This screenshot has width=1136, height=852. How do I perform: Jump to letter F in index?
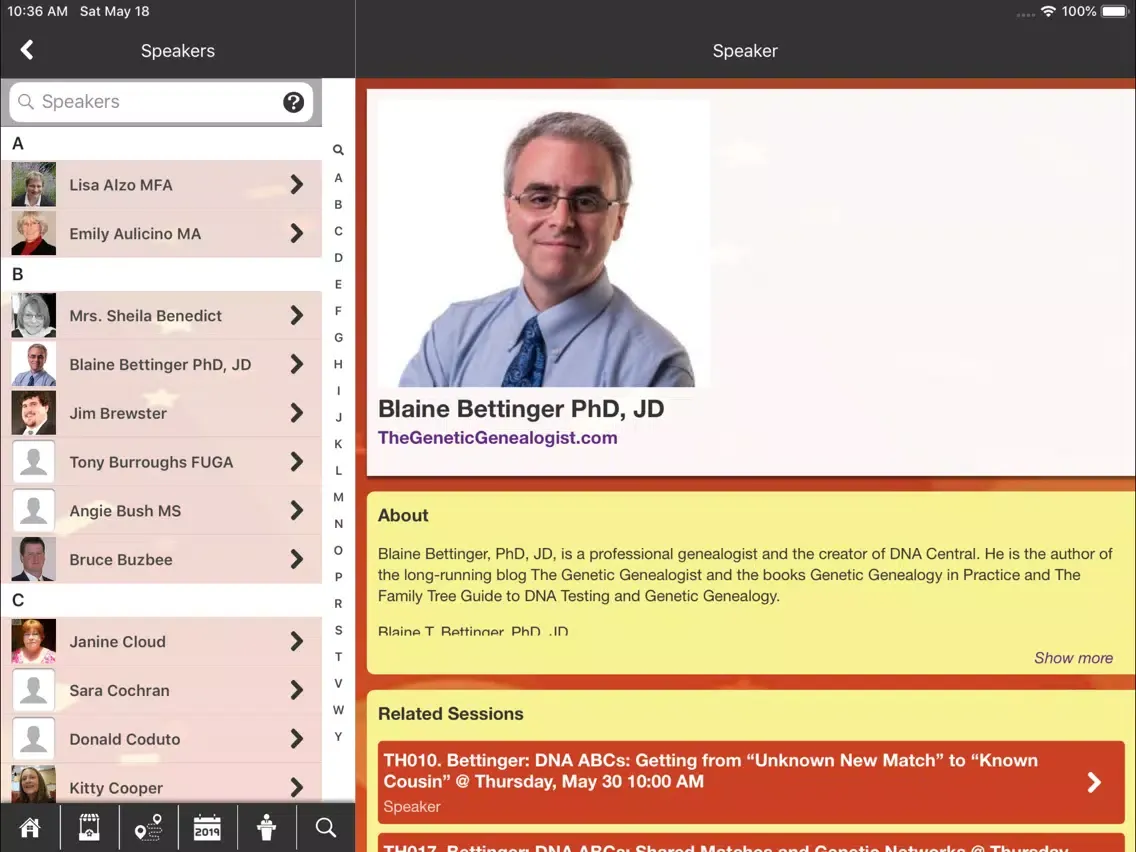coord(338,311)
